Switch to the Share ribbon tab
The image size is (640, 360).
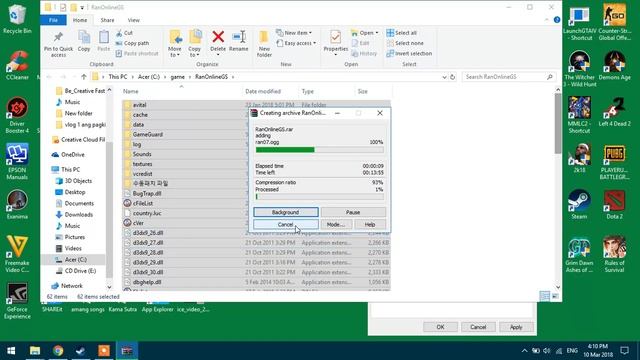pyautogui.click(x=107, y=20)
